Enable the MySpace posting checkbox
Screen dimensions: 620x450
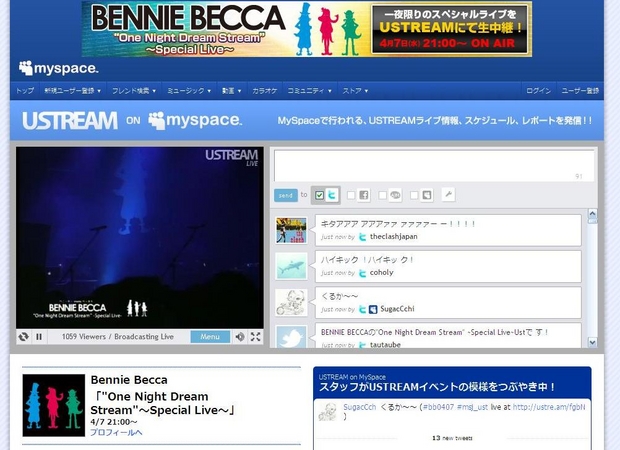pyautogui.click(x=414, y=195)
